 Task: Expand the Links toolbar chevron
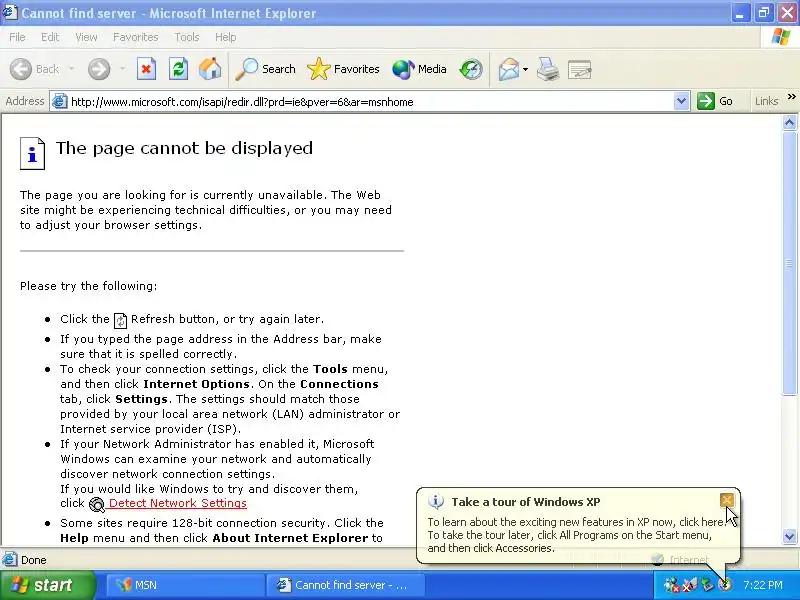(x=791, y=96)
